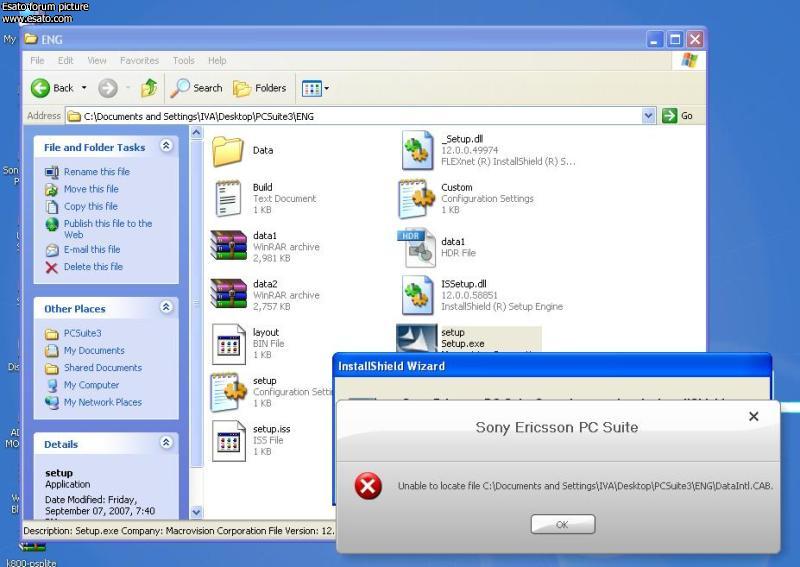Open Back button history dropdown arrow

(x=84, y=88)
